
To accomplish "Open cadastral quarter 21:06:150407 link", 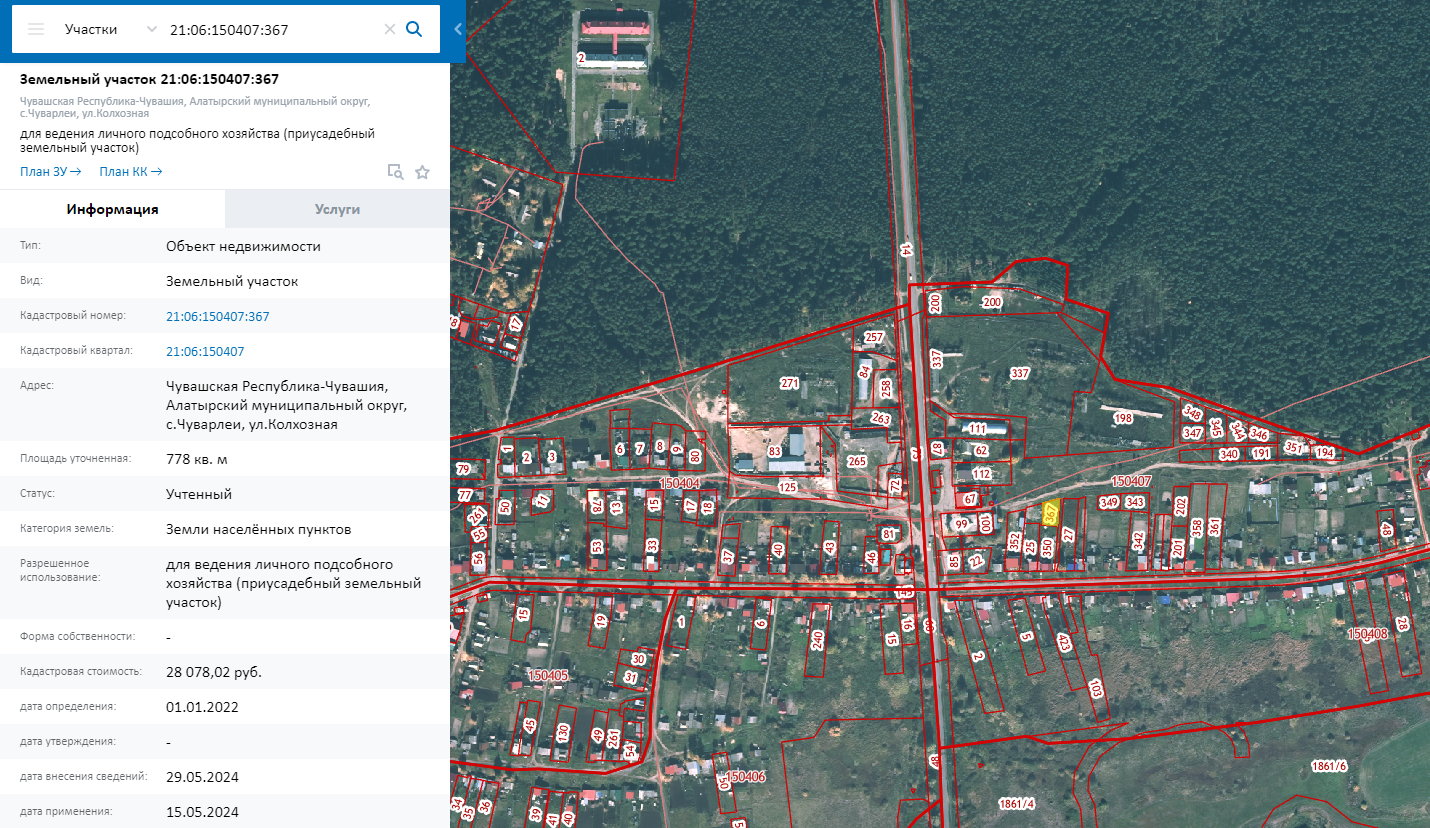I will click(205, 351).
